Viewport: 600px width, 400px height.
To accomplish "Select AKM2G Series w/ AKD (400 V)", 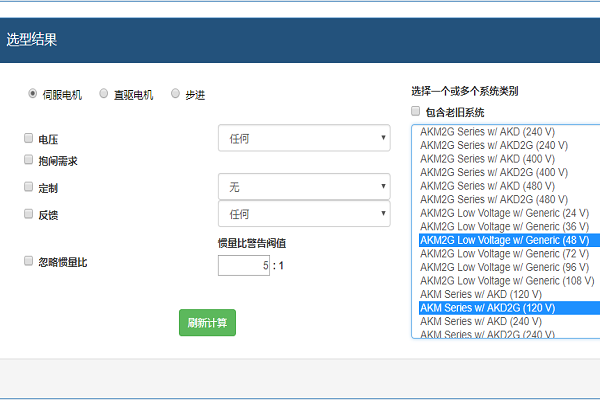I will tap(509, 159).
